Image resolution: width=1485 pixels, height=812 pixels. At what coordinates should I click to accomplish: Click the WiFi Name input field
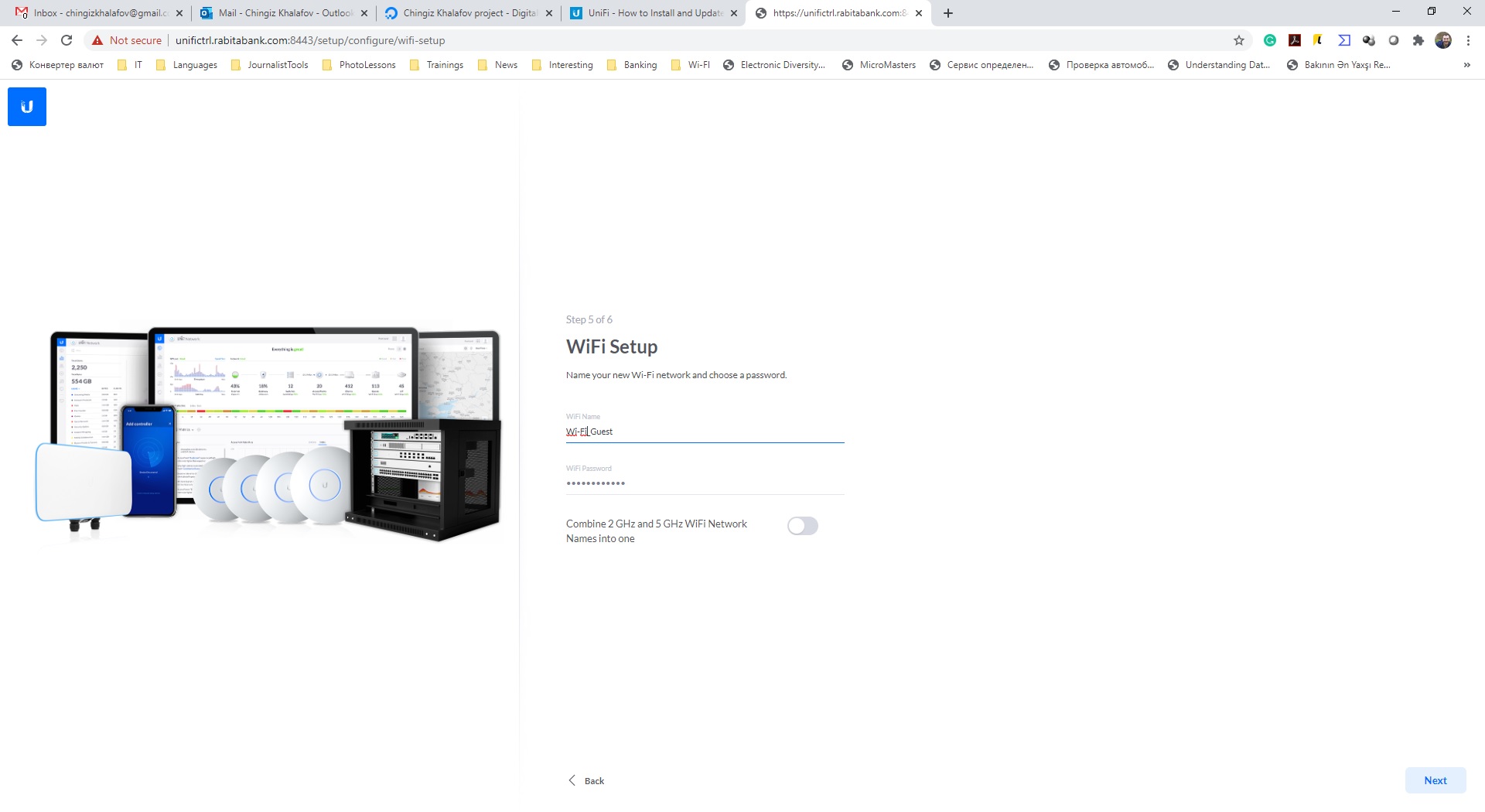pos(705,432)
